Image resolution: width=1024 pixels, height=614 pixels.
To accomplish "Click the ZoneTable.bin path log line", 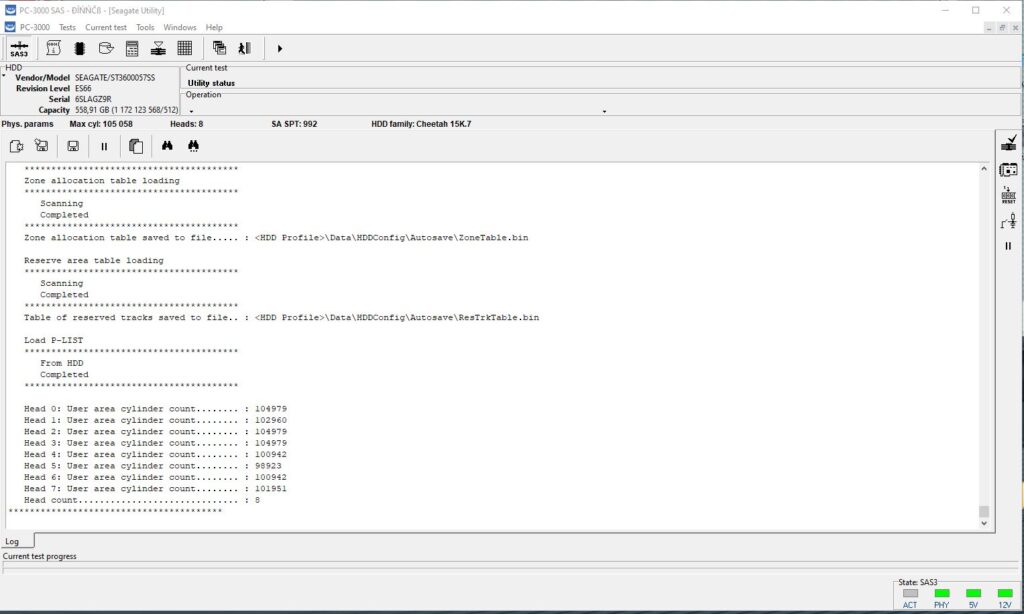I will pyautogui.click(x=276, y=238).
